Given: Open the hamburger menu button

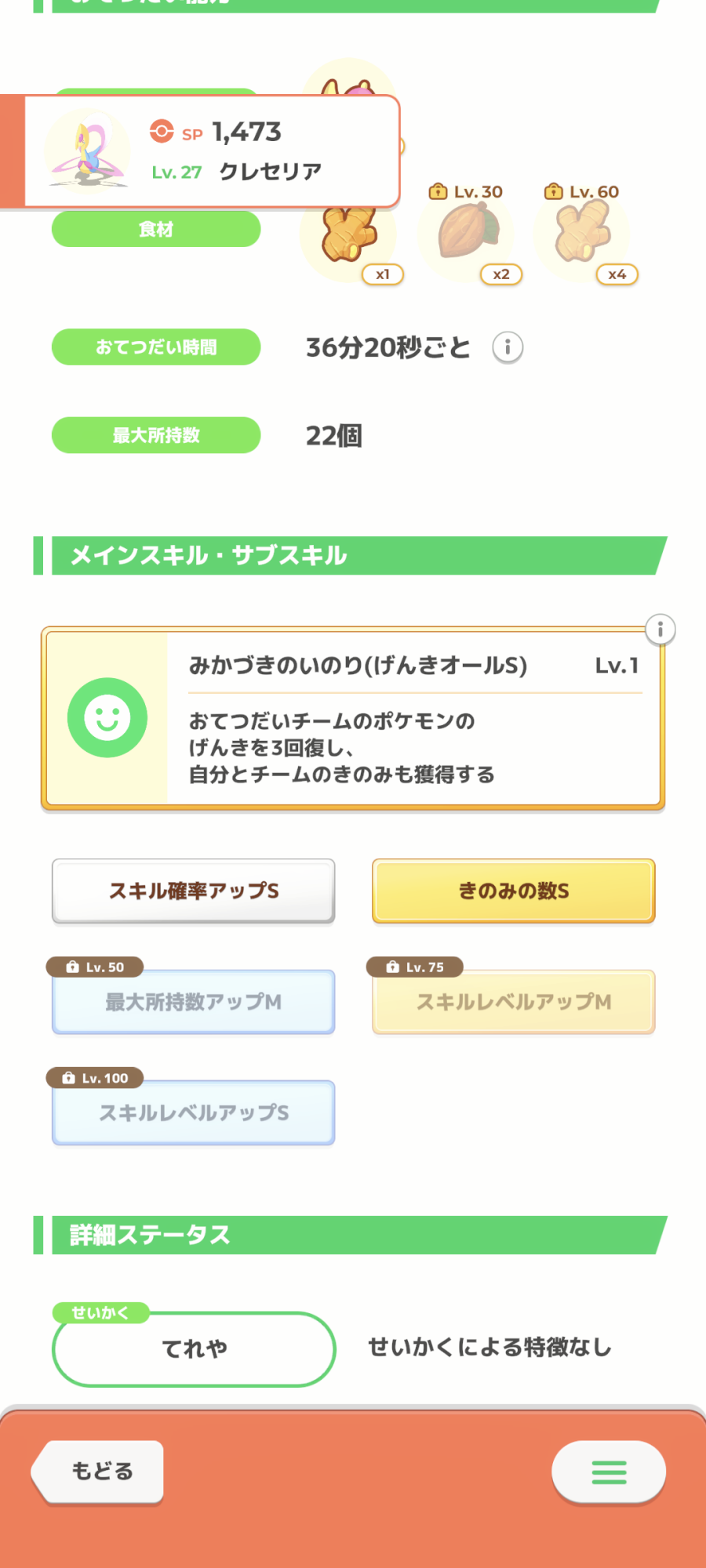Looking at the screenshot, I should 609,1472.
